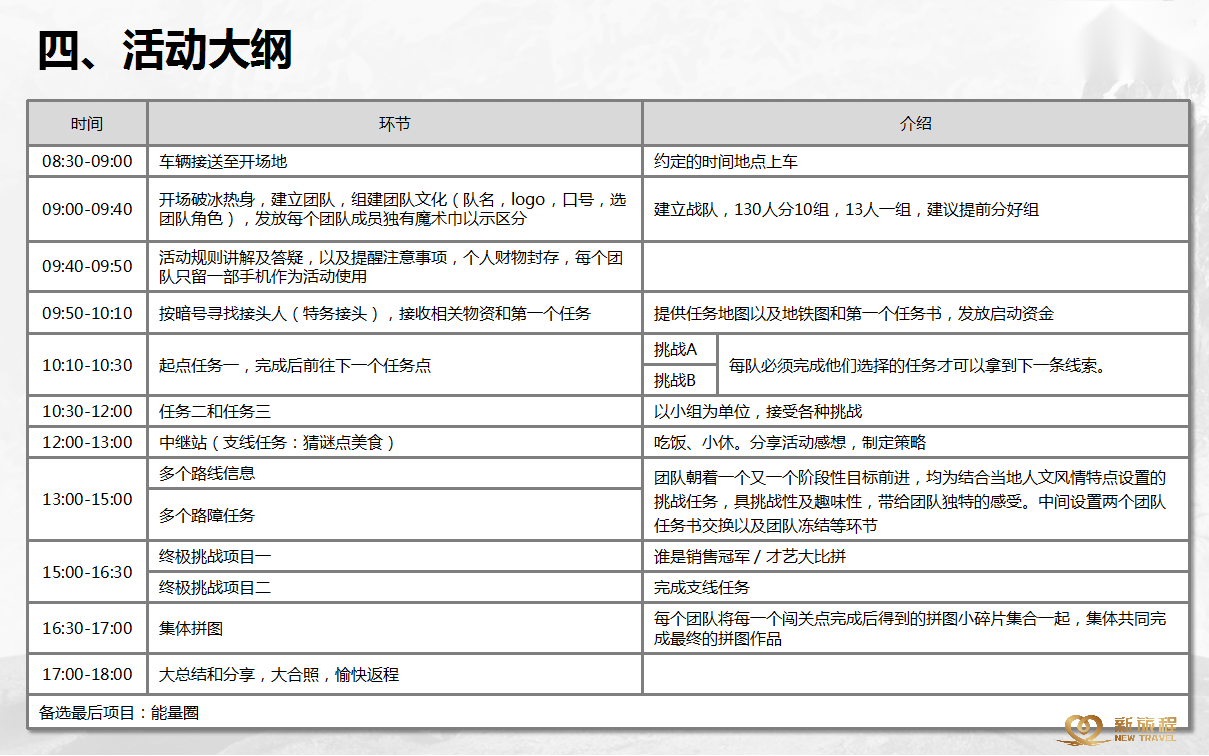Screen dimensions: 1209x756
Task: Select the "提供任务地图以及地铁图" description
Action: pos(916,313)
